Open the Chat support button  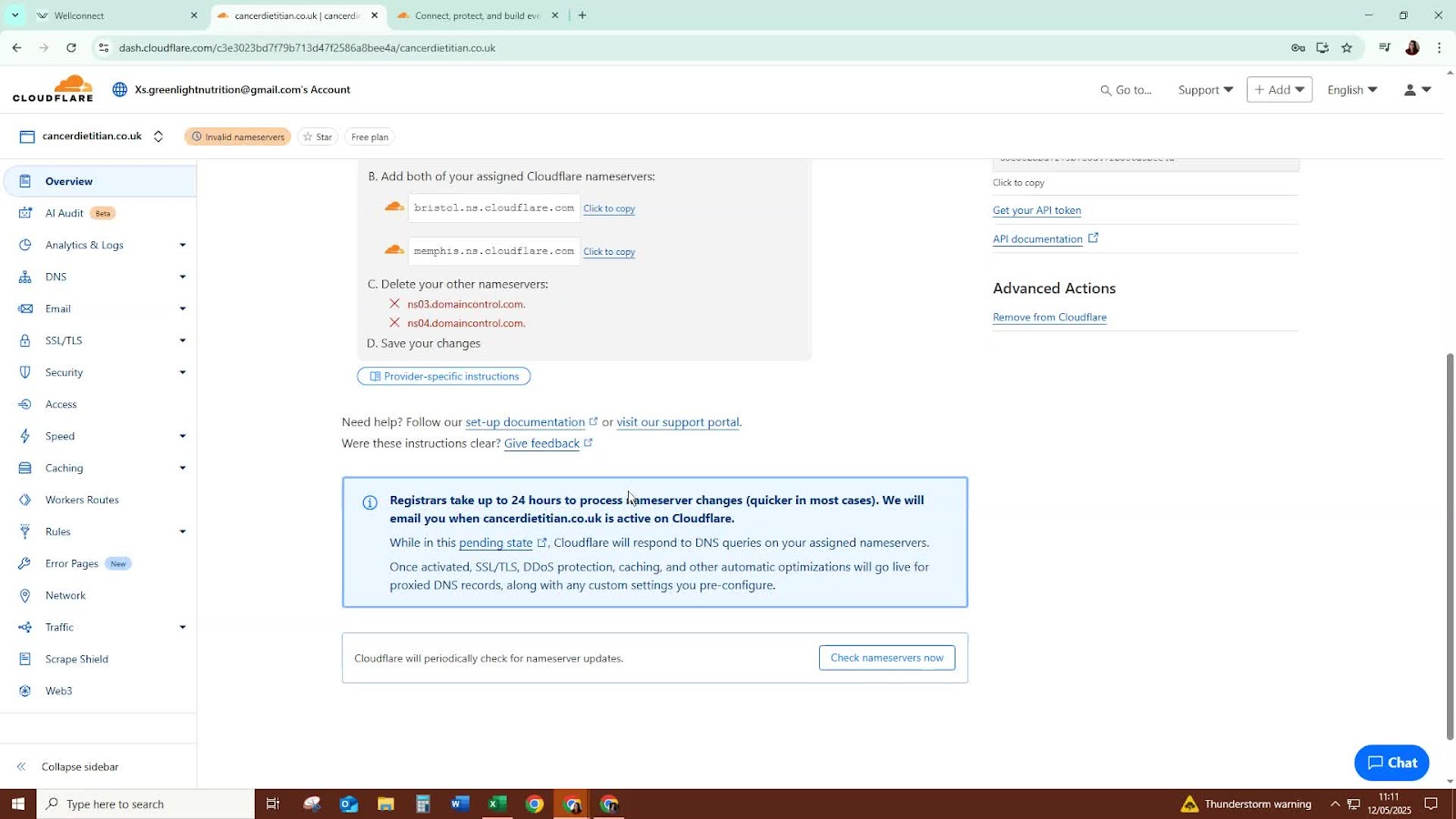(x=1391, y=763)
